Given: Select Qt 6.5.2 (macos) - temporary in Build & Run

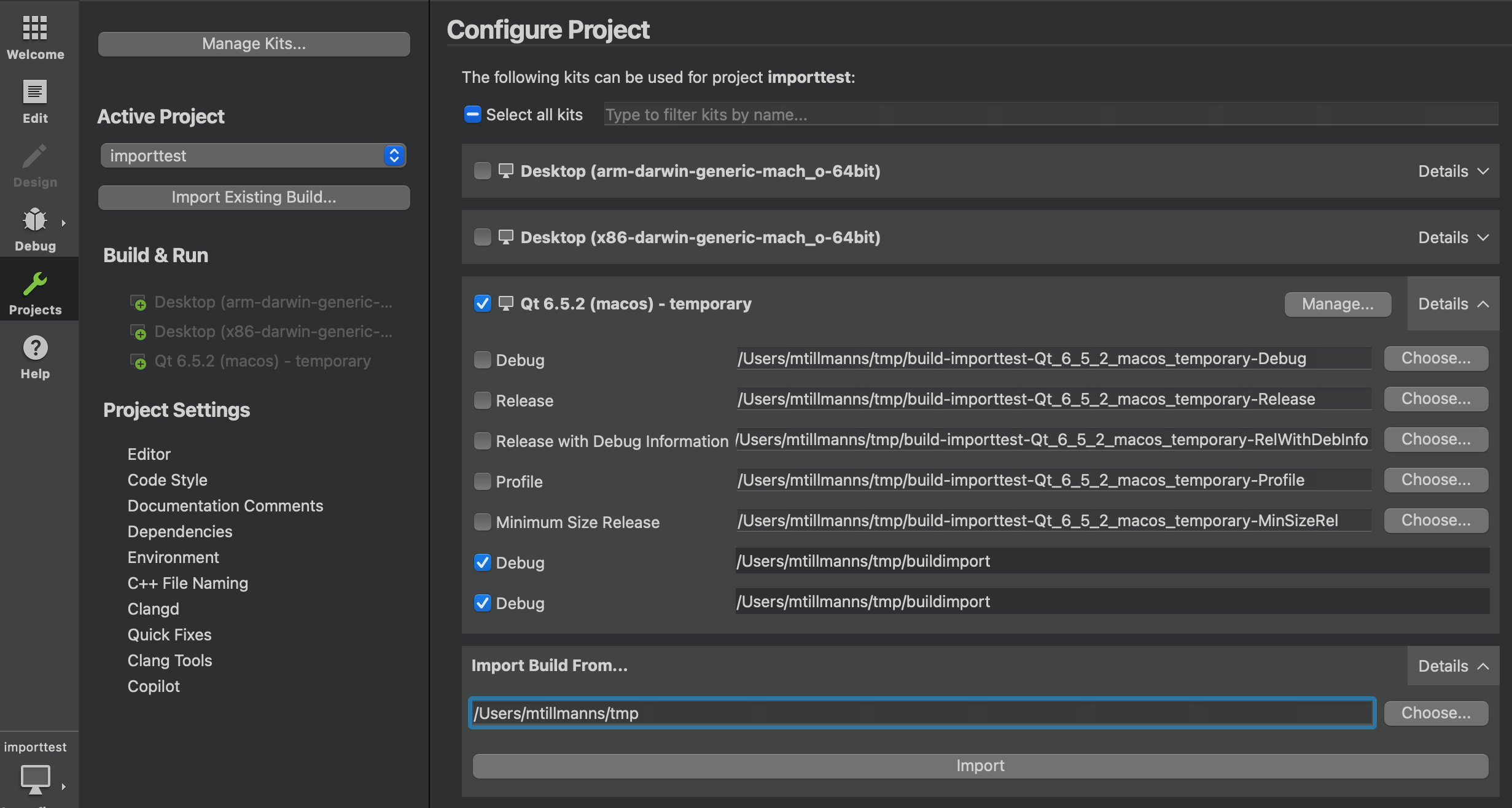Looking at the screenshot, I should point(262,361).
